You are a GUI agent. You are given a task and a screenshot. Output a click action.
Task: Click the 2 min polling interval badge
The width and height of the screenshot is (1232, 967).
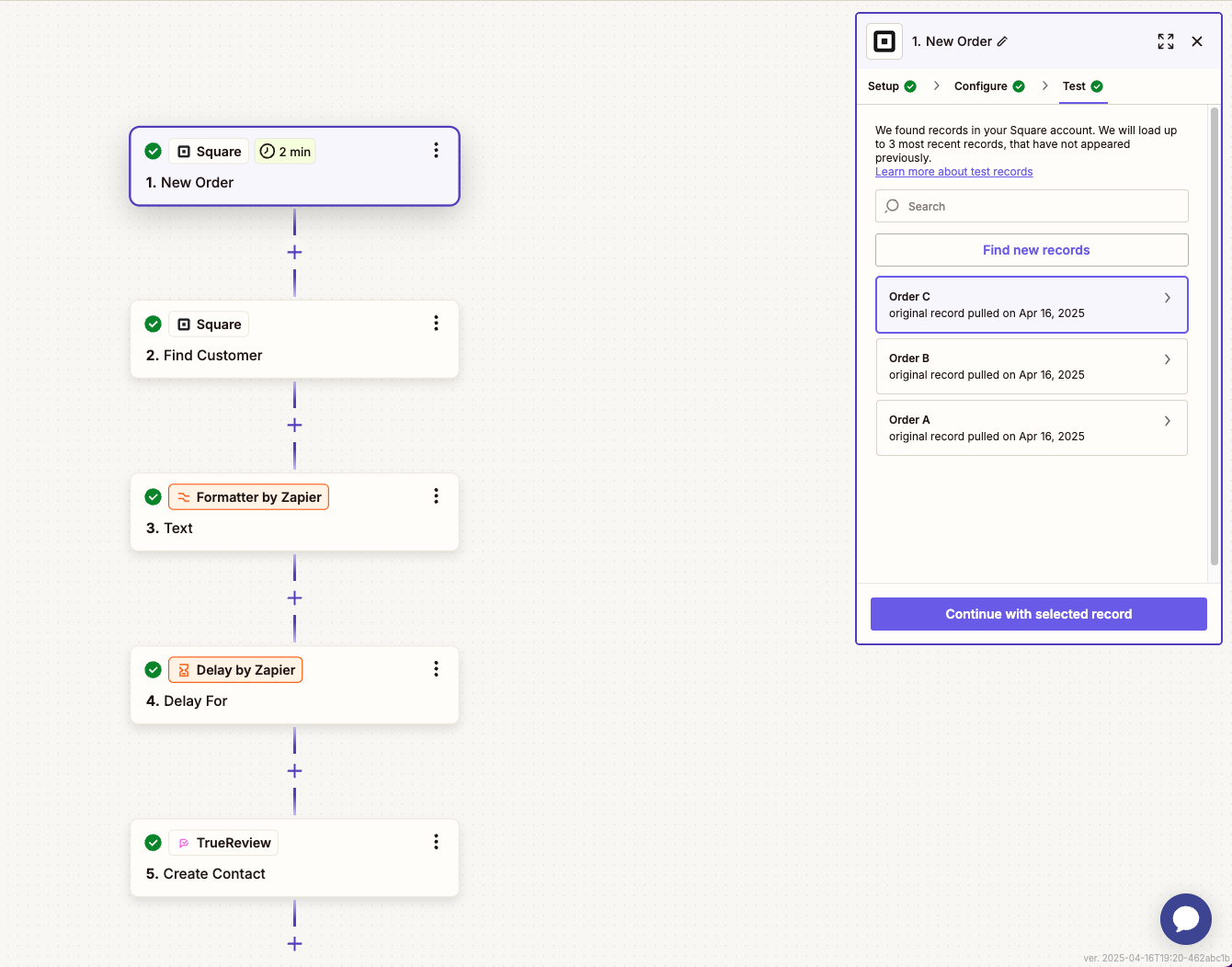coord(285,152)
